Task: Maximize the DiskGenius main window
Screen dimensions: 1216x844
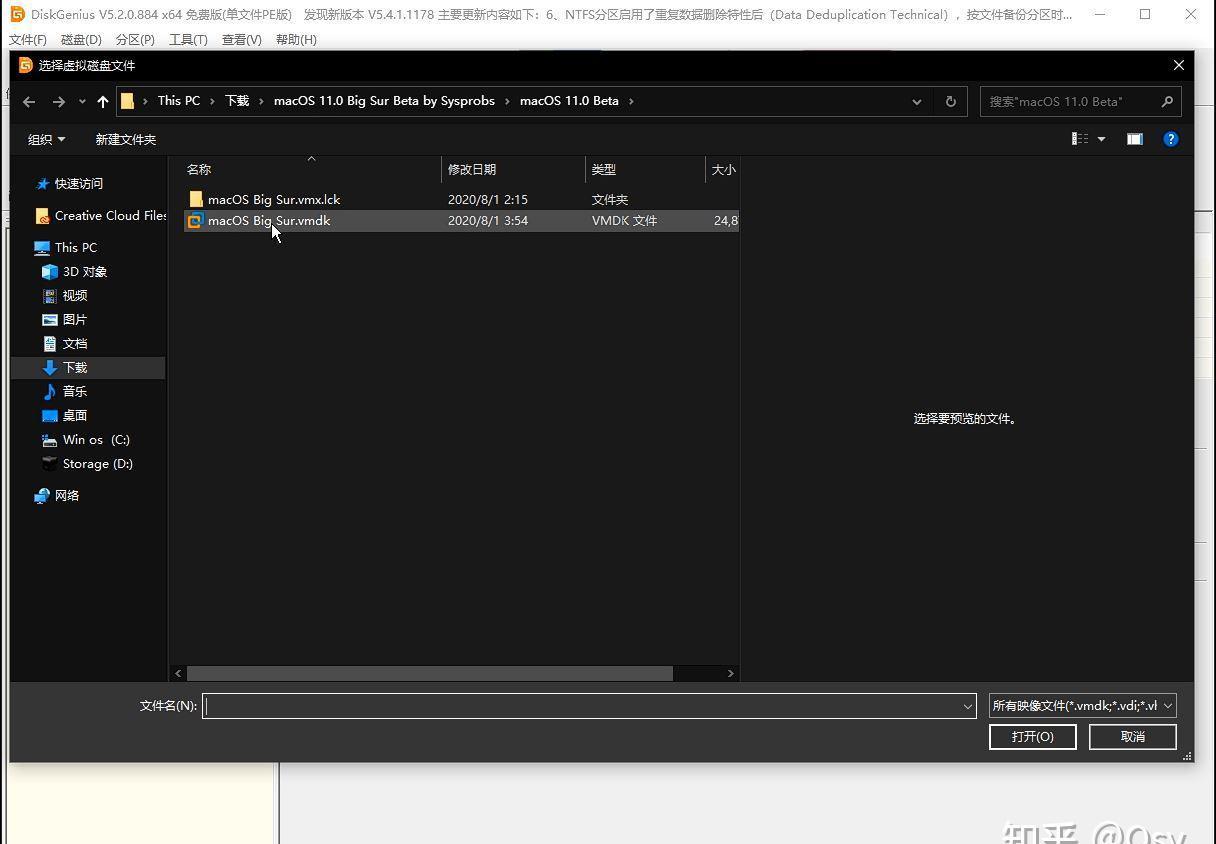Action: [x=1145, y=14]
